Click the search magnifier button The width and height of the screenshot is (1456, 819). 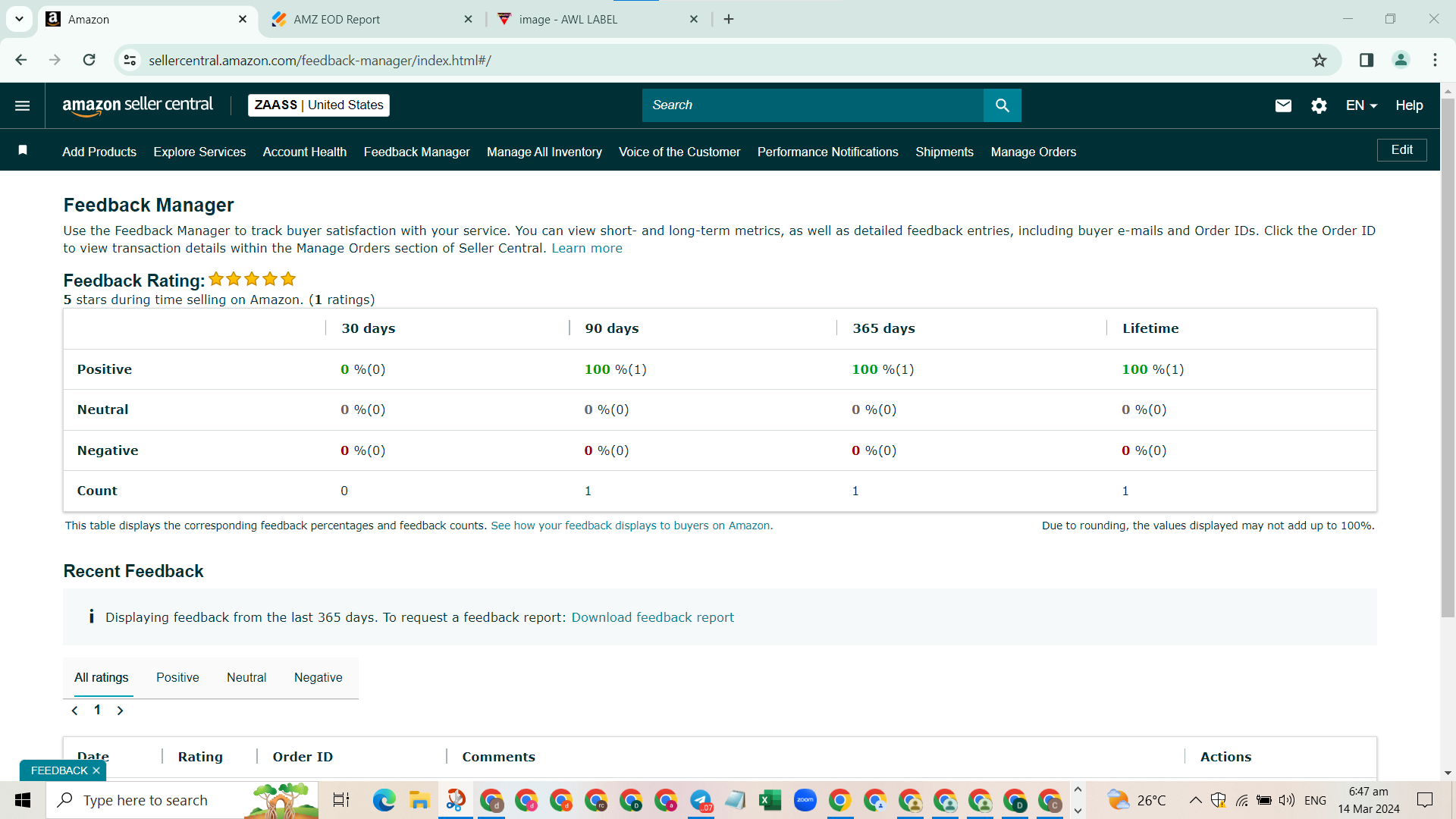pos(1002,105)
